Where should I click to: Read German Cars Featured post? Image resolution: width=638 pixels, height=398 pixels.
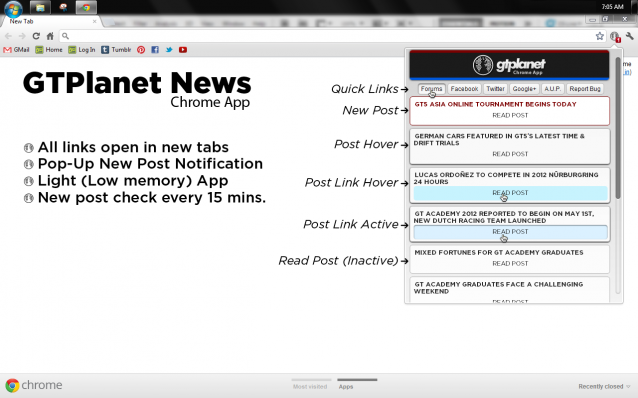tap(510, 154)
